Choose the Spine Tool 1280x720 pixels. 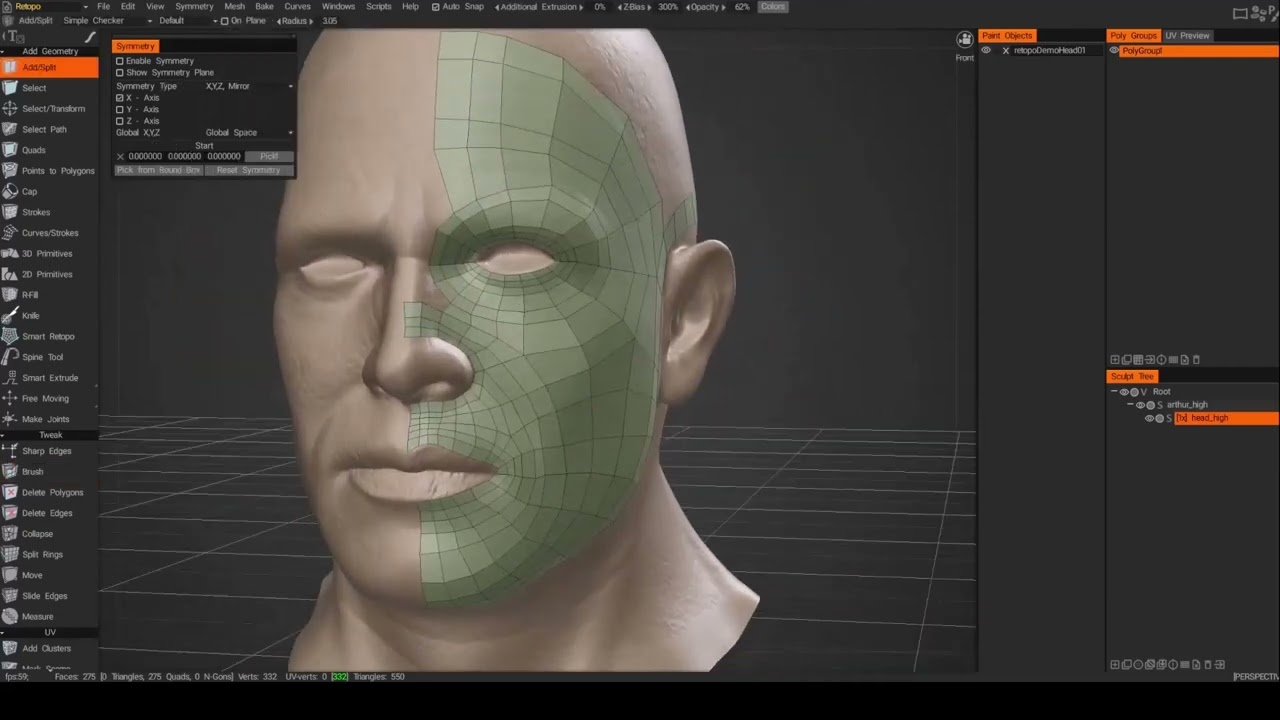(49, 357)
